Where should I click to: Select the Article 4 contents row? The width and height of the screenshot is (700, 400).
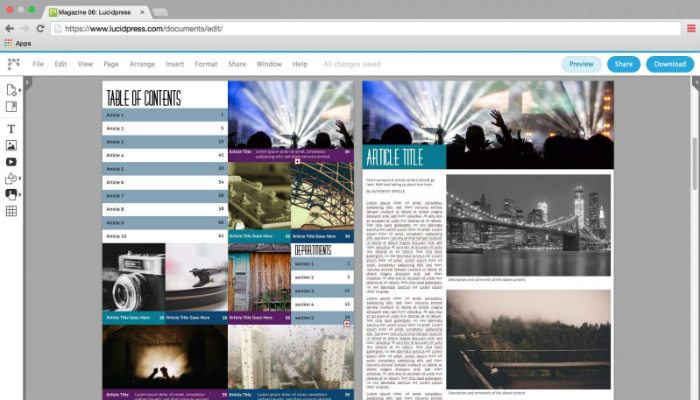(x=165, y=155)
